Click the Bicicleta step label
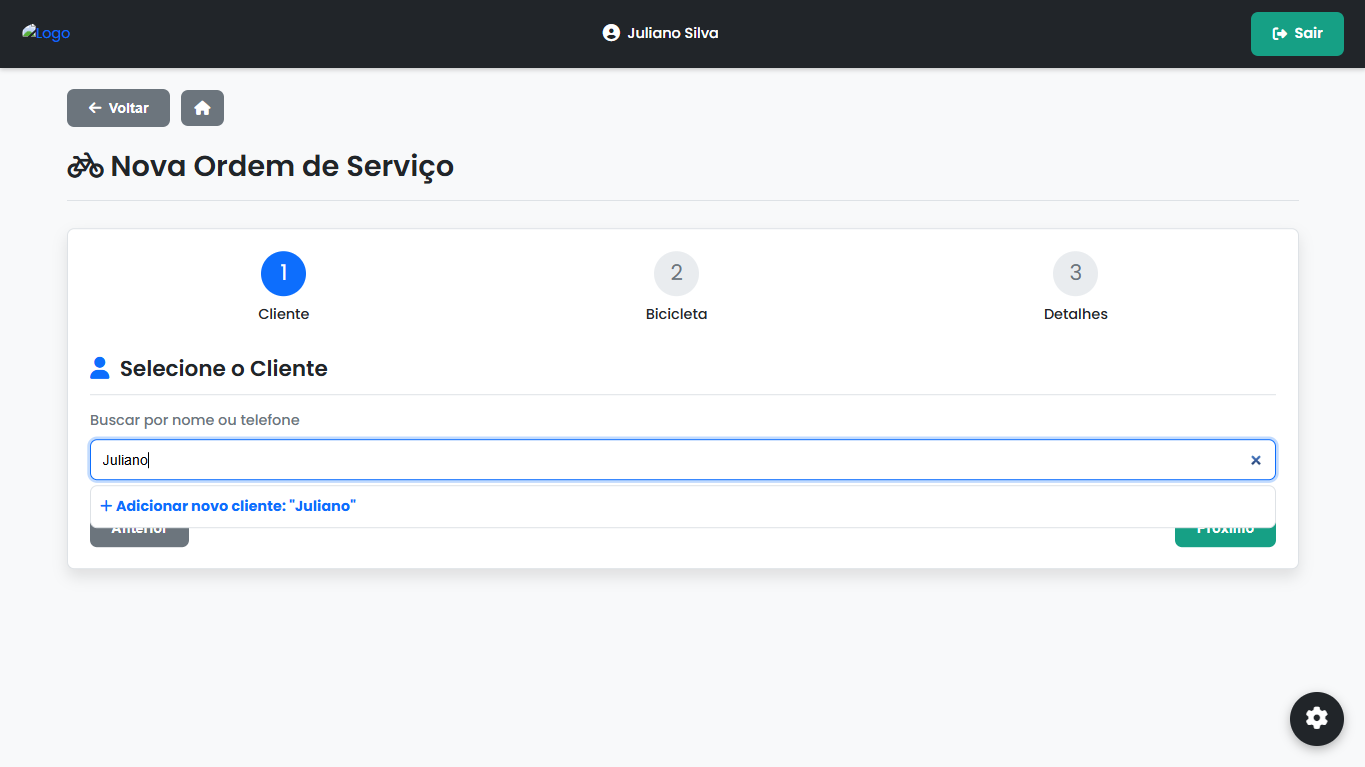The height and width of the screenshot is (767, 1365). pyautogui.click(x=676, y=314)
